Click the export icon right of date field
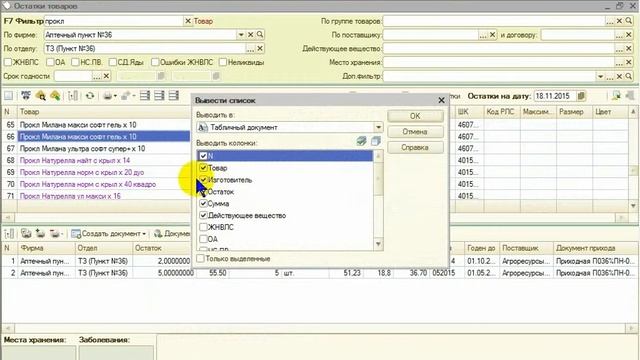This screenshot has height=360, width=640. pyautogui.click(x=616, y=96)
